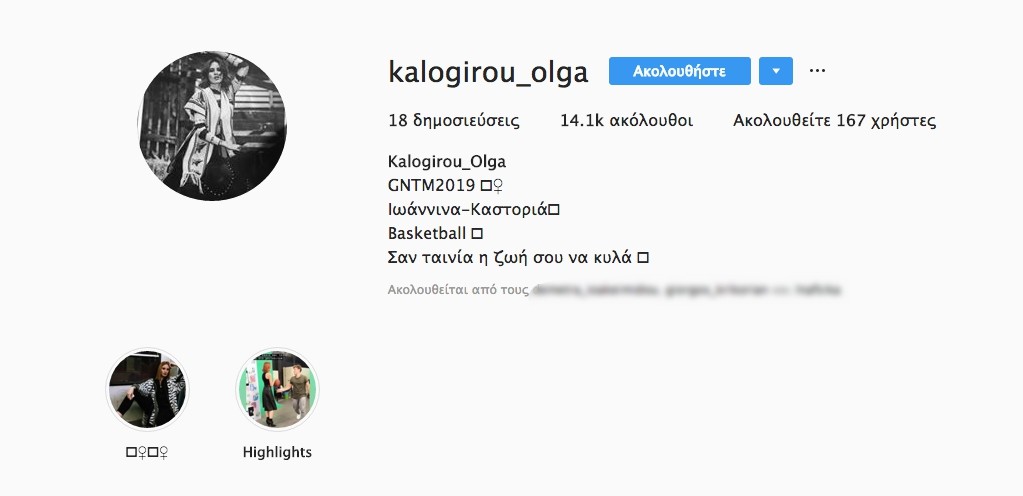The image size is (1023, 496).
Task: Click the Ακολουθείται από τους label
Action: tap(458, 290)
